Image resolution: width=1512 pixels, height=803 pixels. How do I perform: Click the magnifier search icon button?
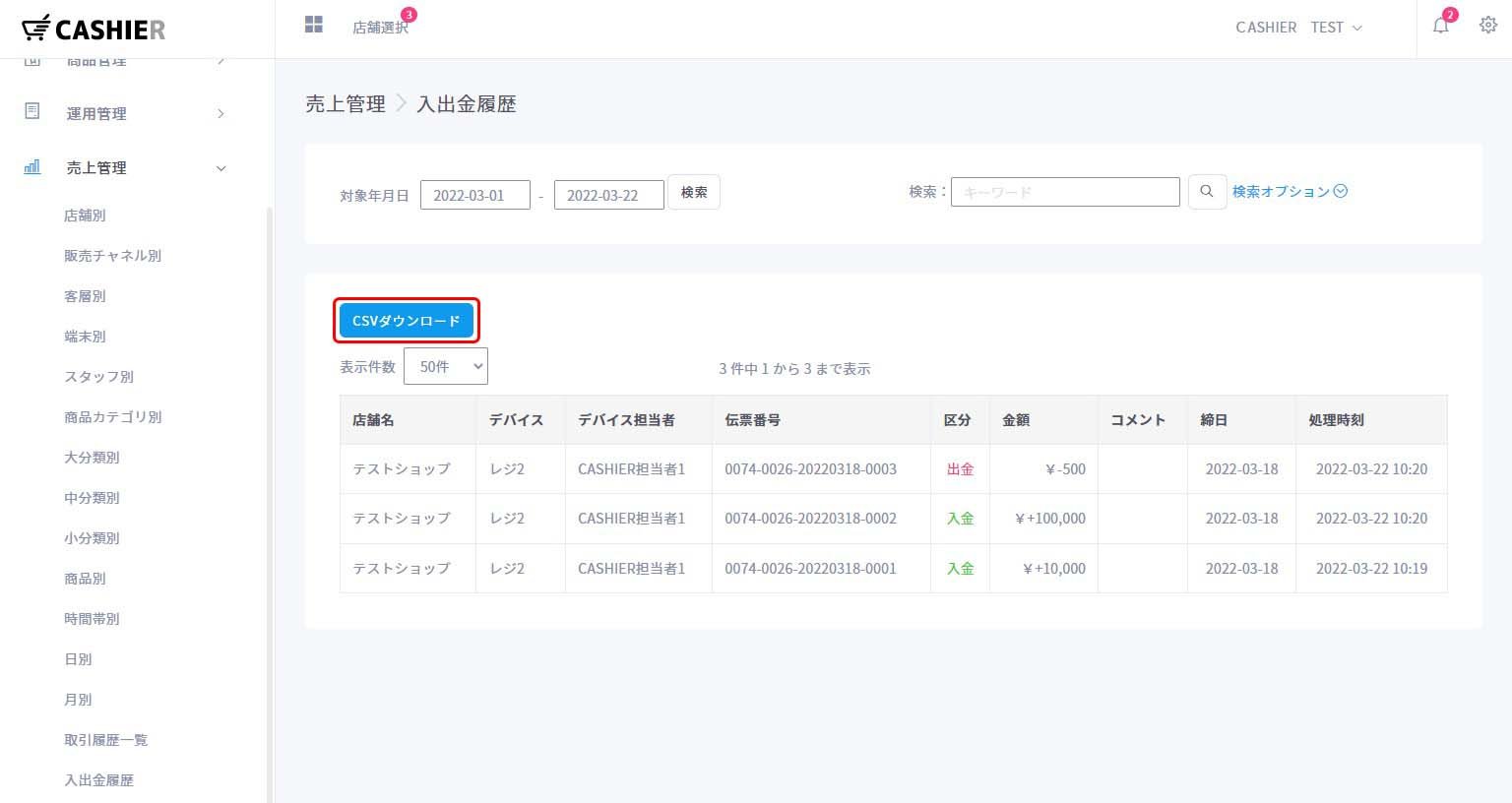pos(1207,192)
